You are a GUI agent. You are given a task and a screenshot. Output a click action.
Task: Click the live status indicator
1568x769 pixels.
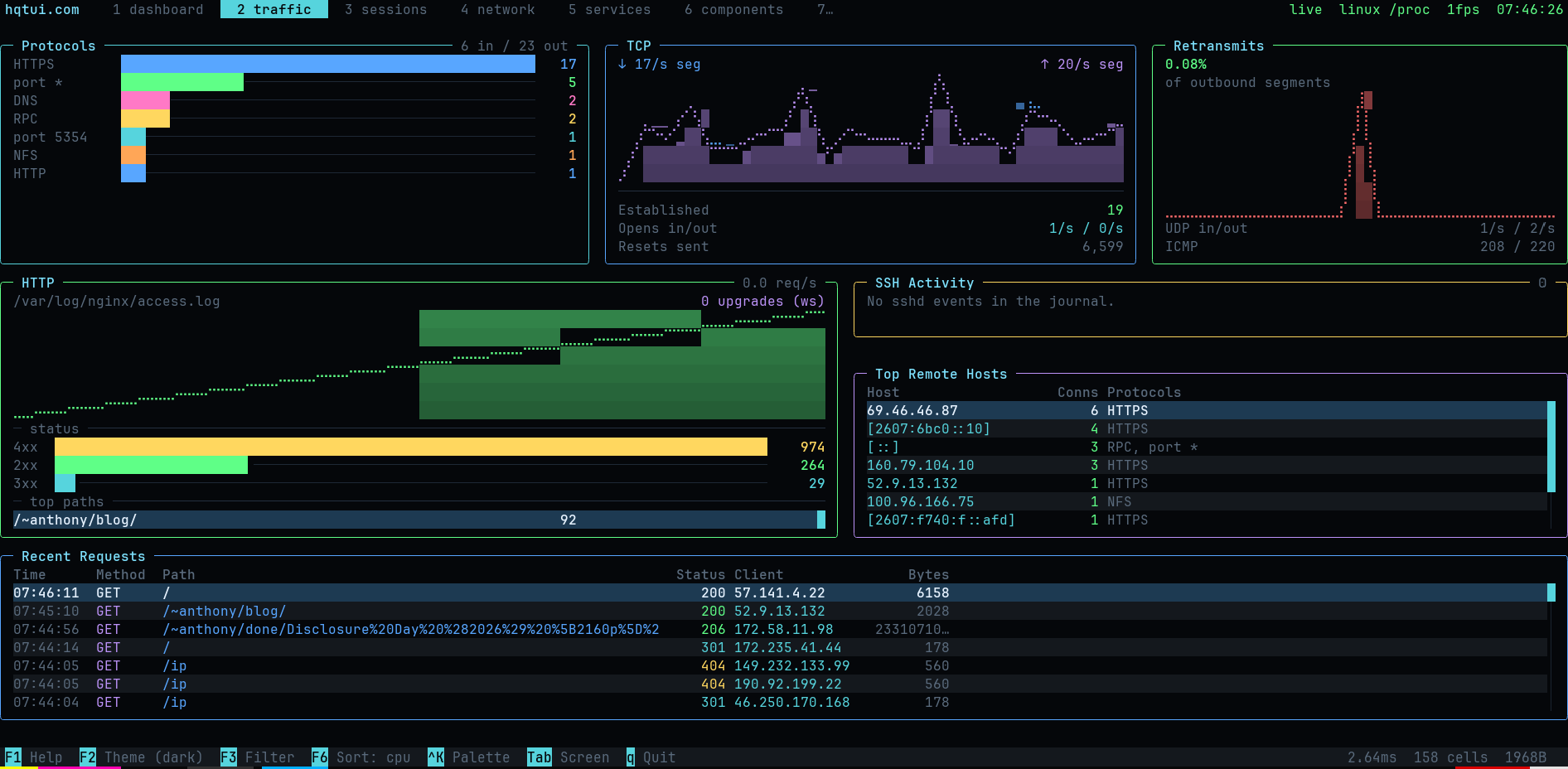click(1306, 9)
